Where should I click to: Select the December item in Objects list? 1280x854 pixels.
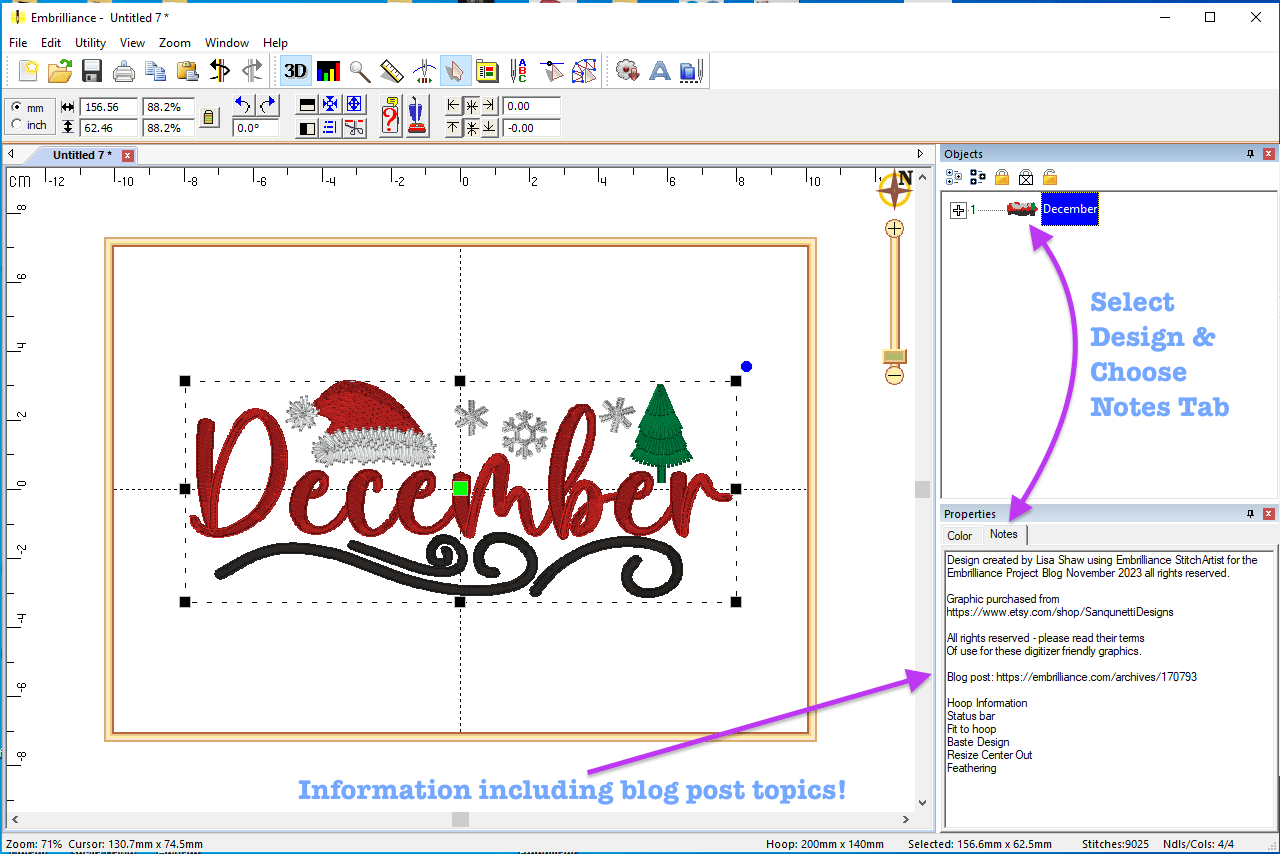(1070, 210)
